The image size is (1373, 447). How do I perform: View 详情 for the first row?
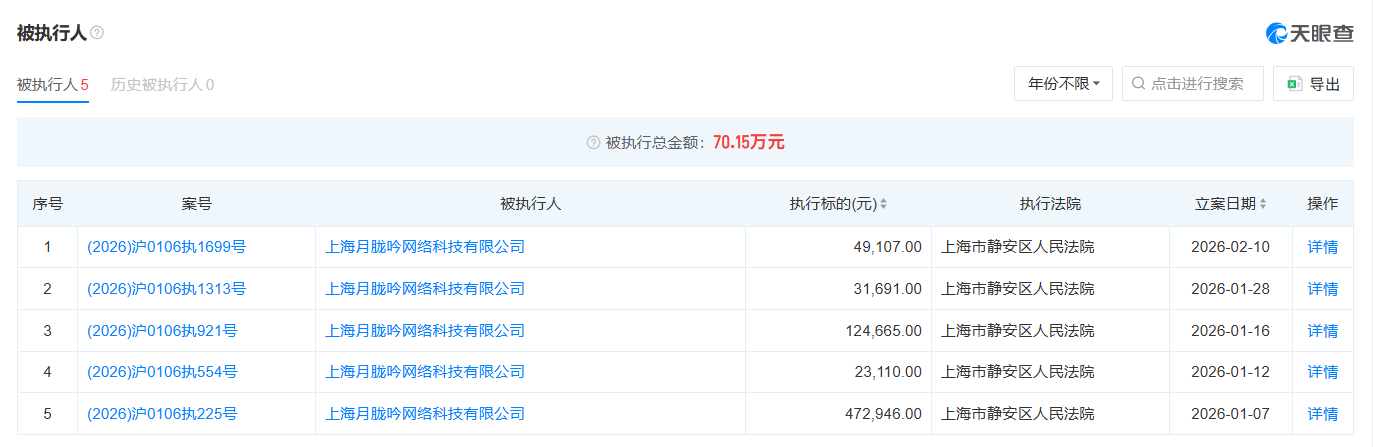1322,247
